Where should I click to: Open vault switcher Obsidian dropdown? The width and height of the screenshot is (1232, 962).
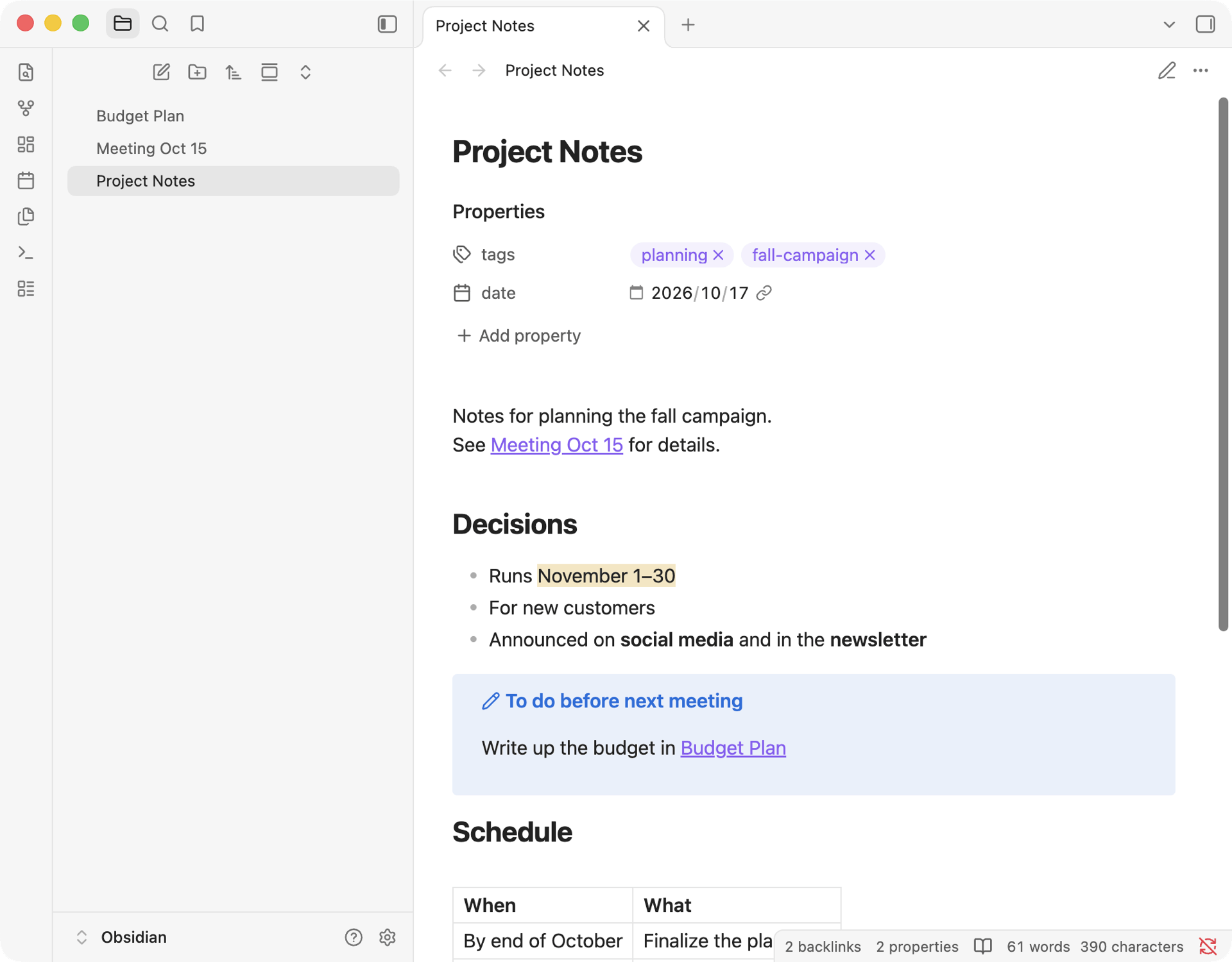tap(121, 937)
